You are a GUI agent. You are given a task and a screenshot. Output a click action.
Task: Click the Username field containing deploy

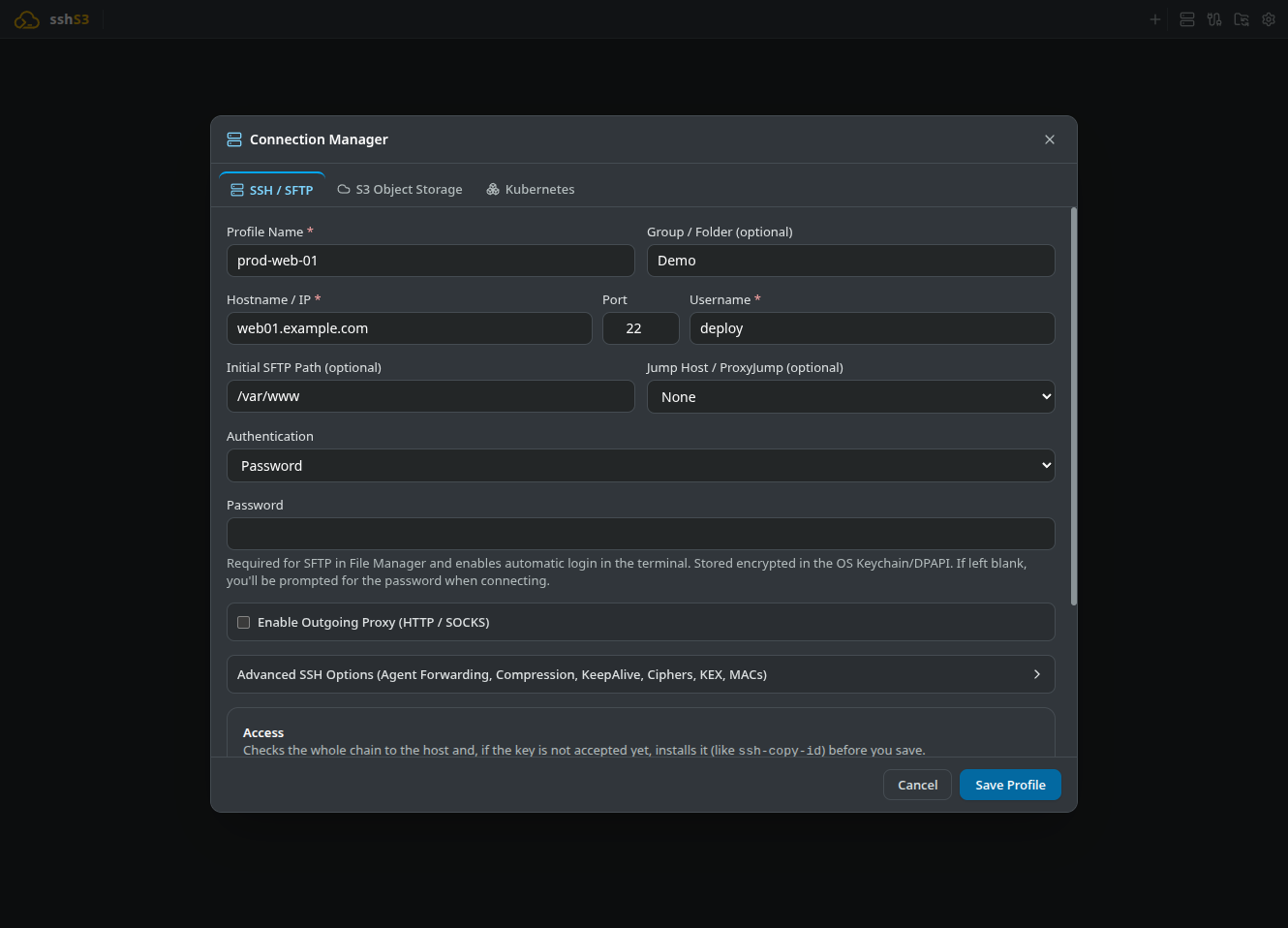pyautogui.click(x=873, y=328)
